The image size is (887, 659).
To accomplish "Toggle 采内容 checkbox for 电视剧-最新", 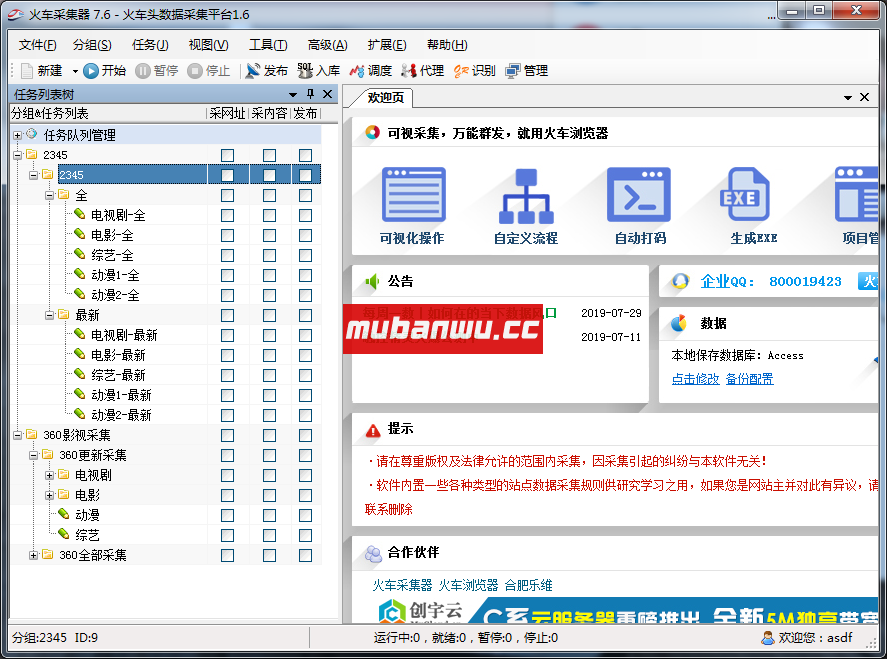I will 269,335.
